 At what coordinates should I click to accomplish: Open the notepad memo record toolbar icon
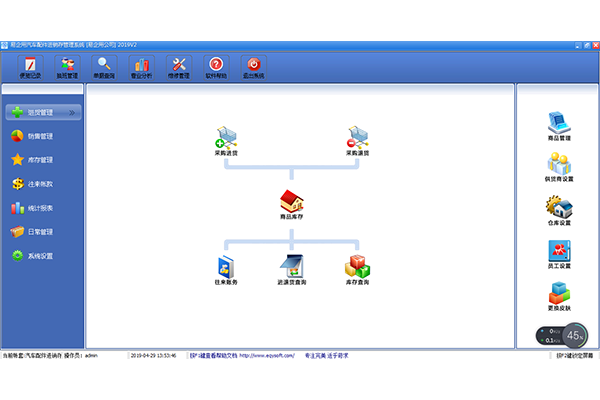[x=30, y=68]
